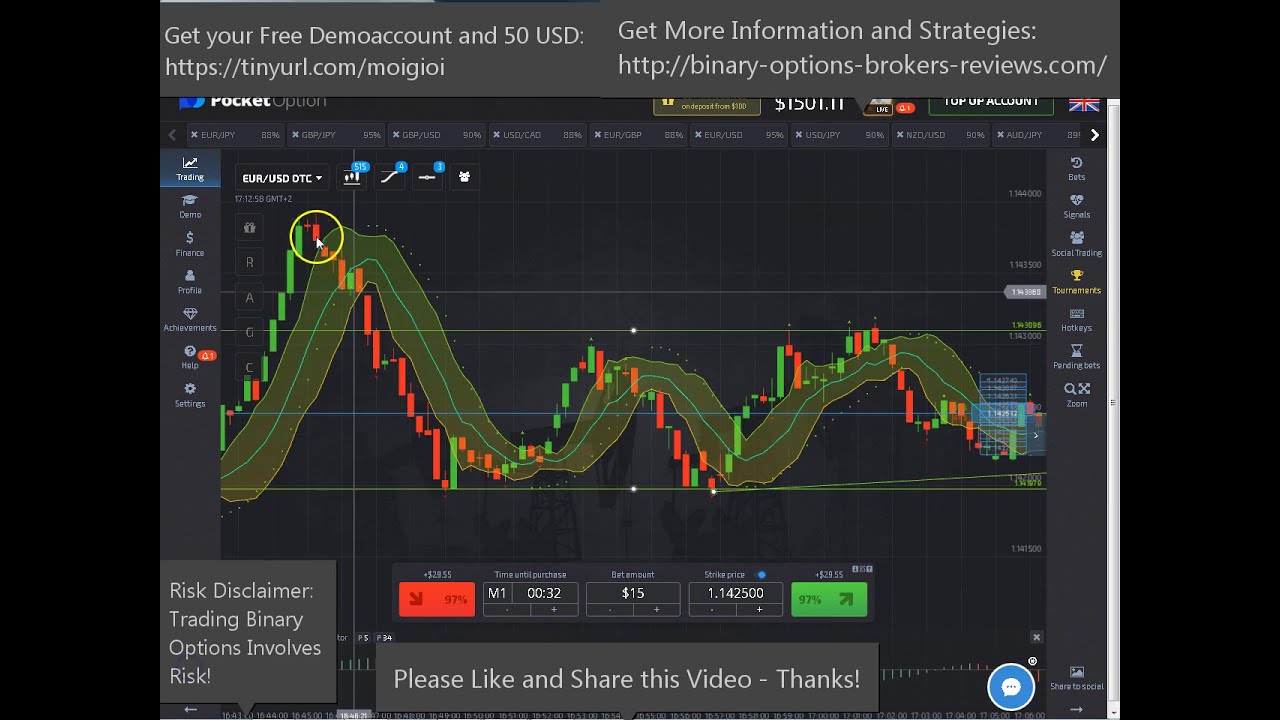Viewport: 1280px width, 720px height.
Task: Decrease strike price with minus
Action: click(x=712, y=609)
